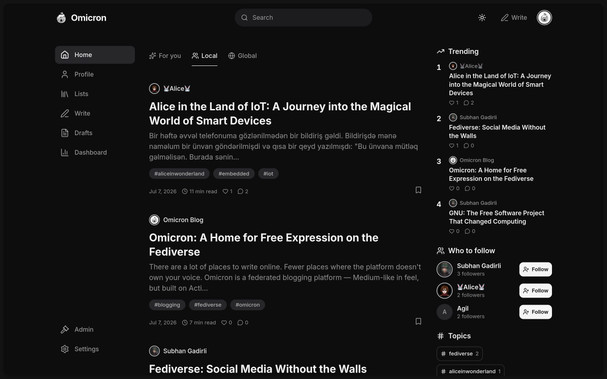607x379 pixels.
Task: Click Subhan Gadirli author name in feed
Action: 185,351
